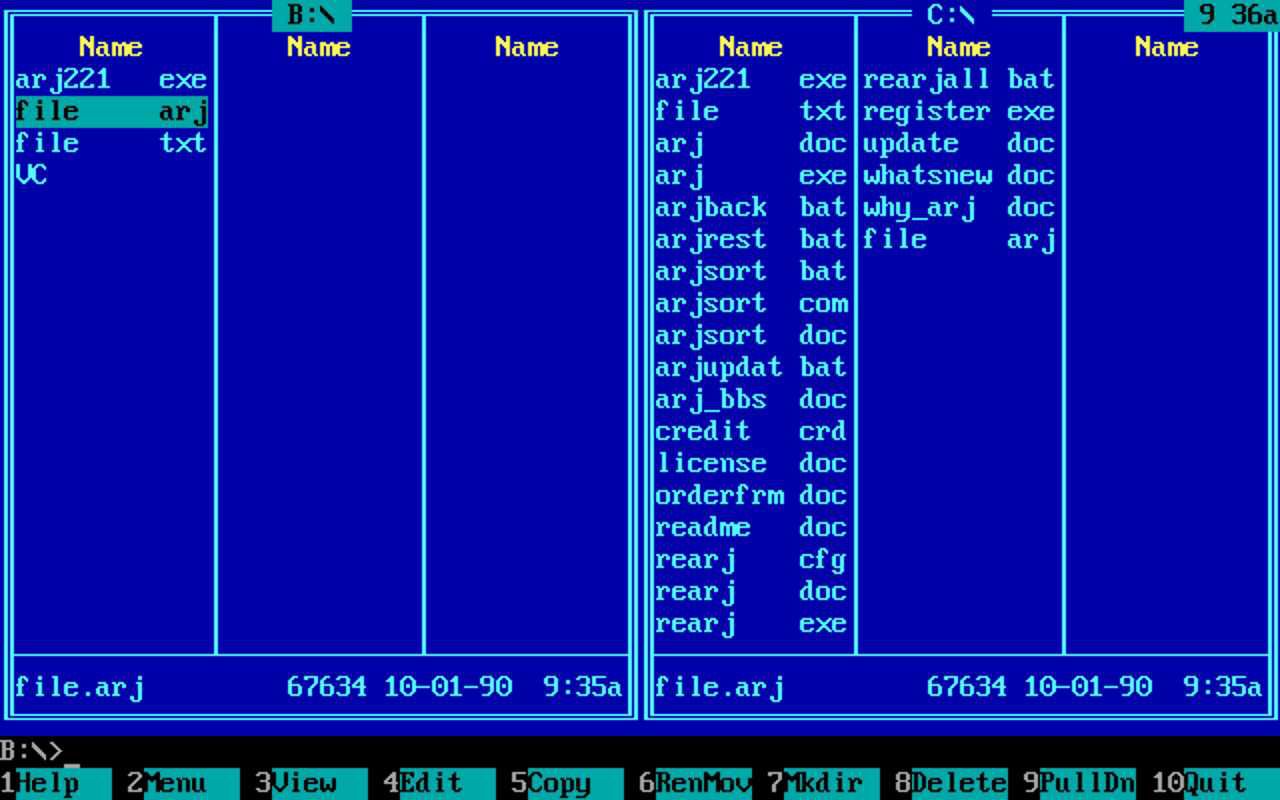The width and height of the screenshot is (1280, 800).
Task: Select arj221 exe in the B:\ panel
Action: click(x=111, y=79)
